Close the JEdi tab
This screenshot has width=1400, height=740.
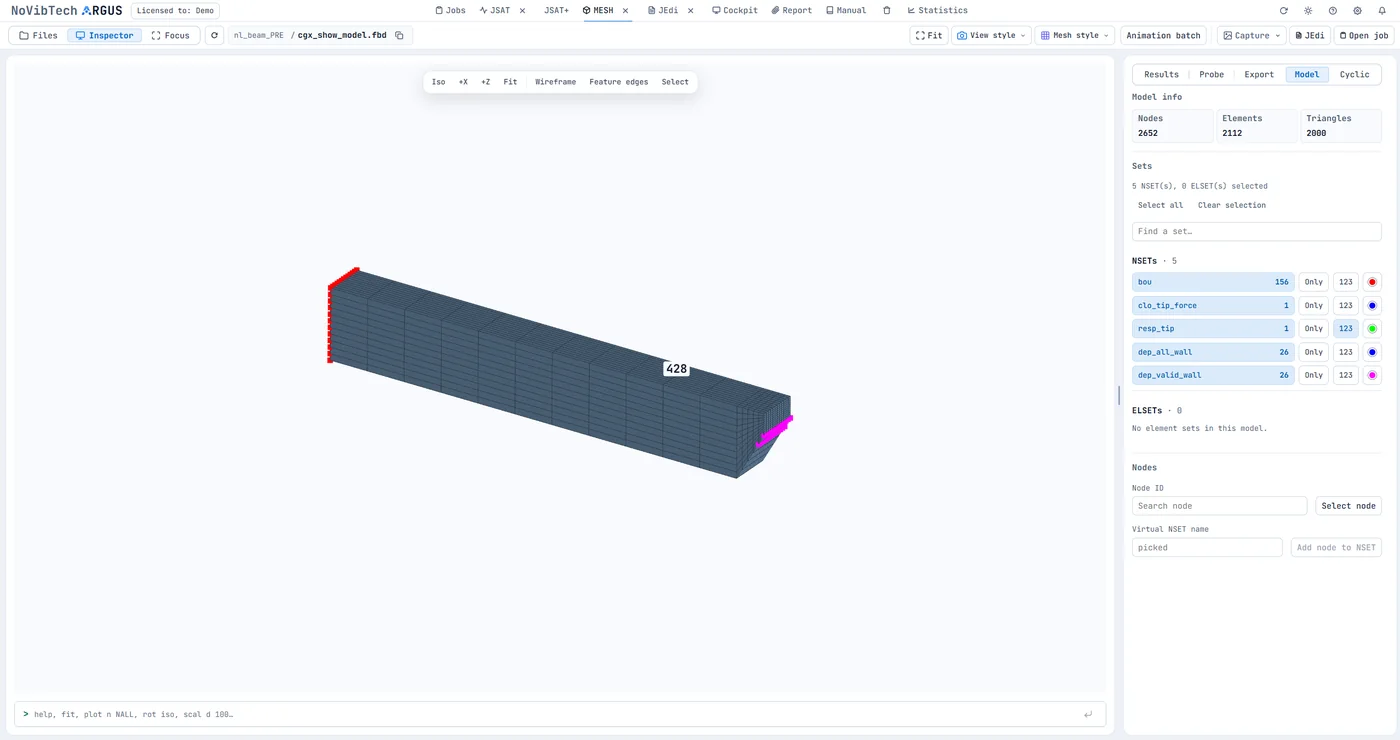tap(692, 11)
